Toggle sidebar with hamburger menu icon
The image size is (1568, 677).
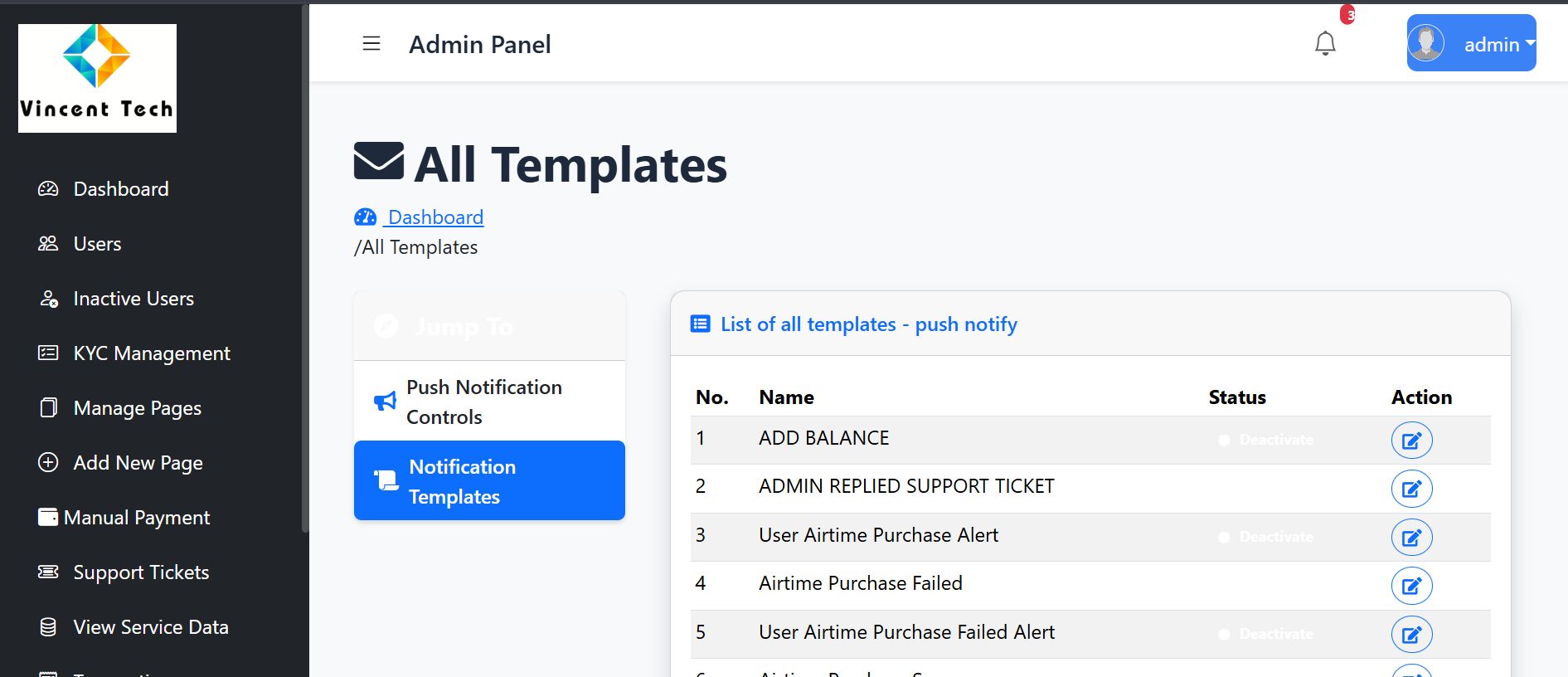pos(371,44)
